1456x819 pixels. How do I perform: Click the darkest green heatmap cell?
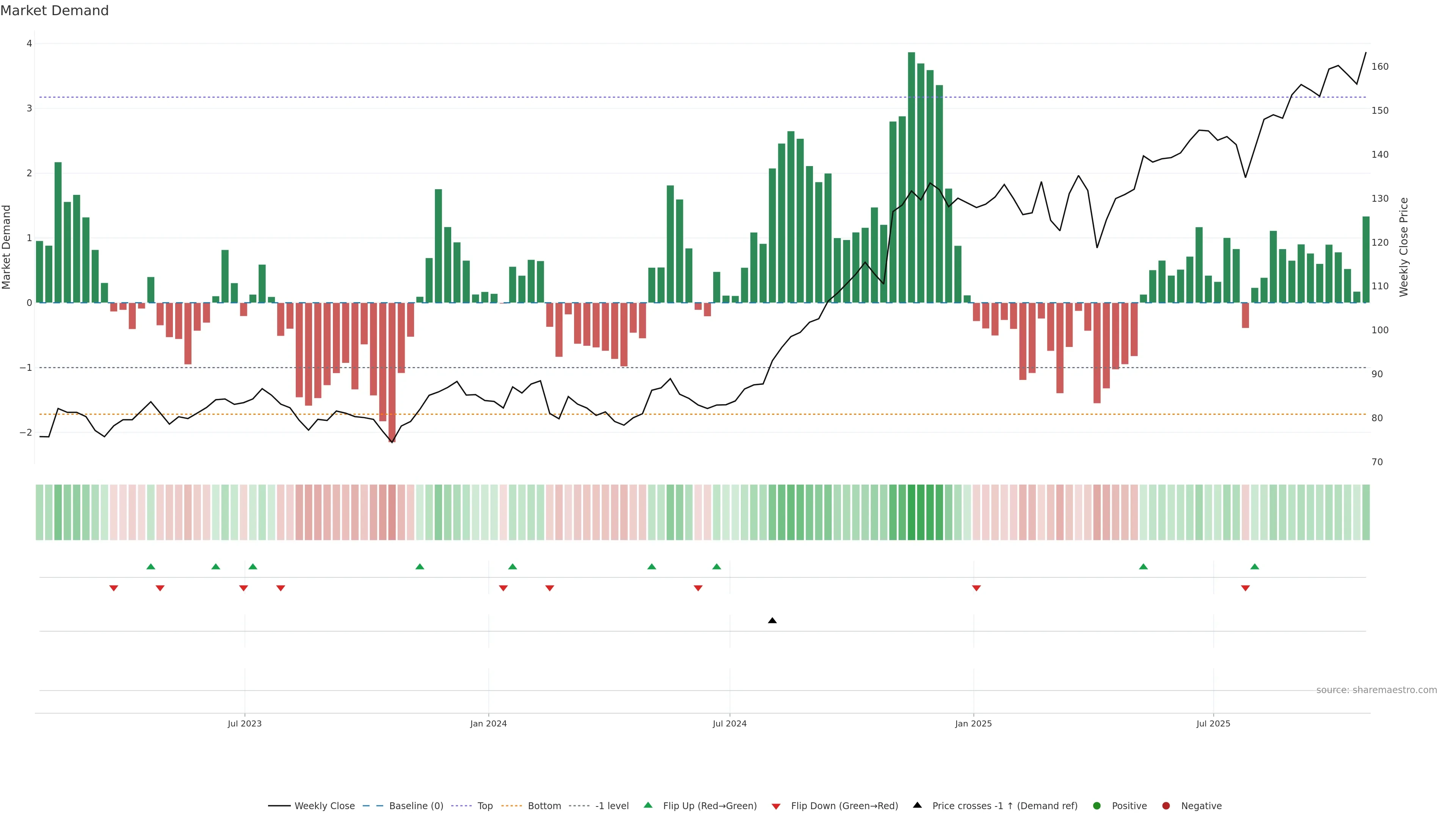(912, 512)
